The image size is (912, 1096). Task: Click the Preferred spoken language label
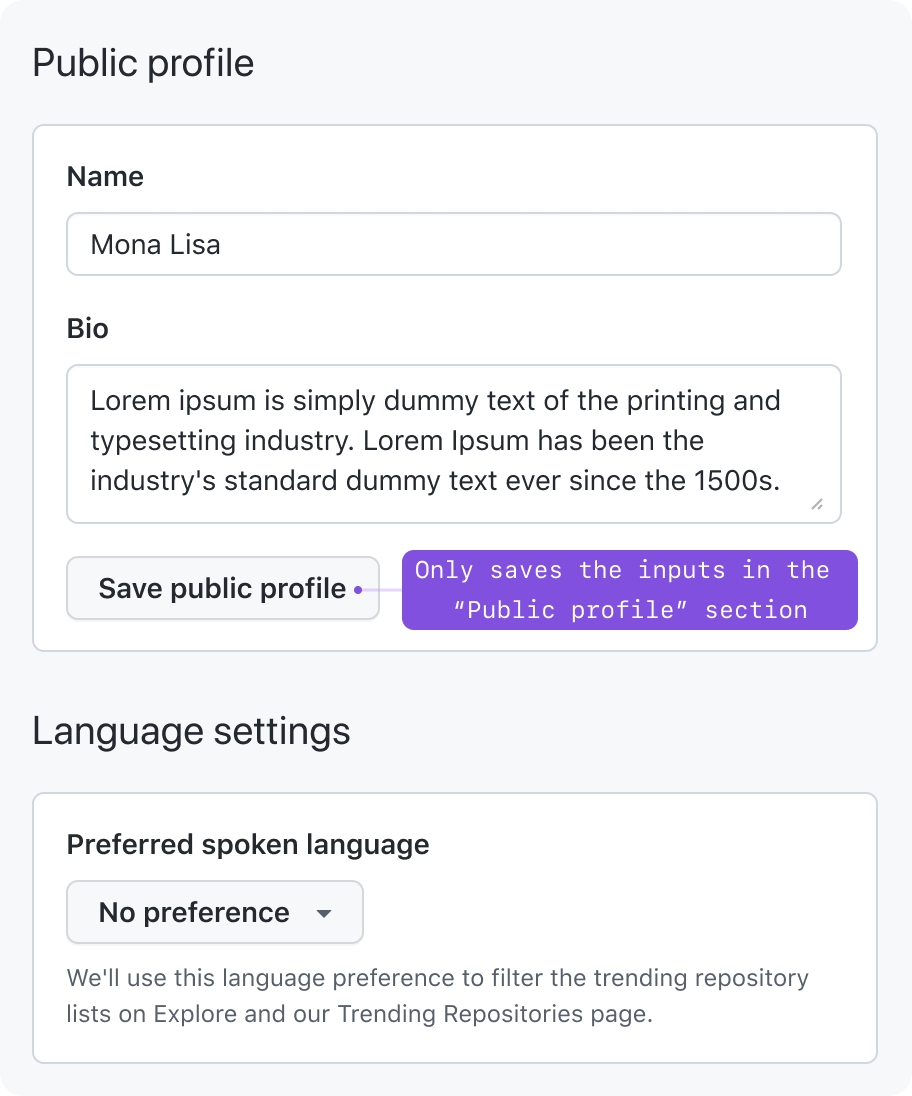tap(247, 844)
